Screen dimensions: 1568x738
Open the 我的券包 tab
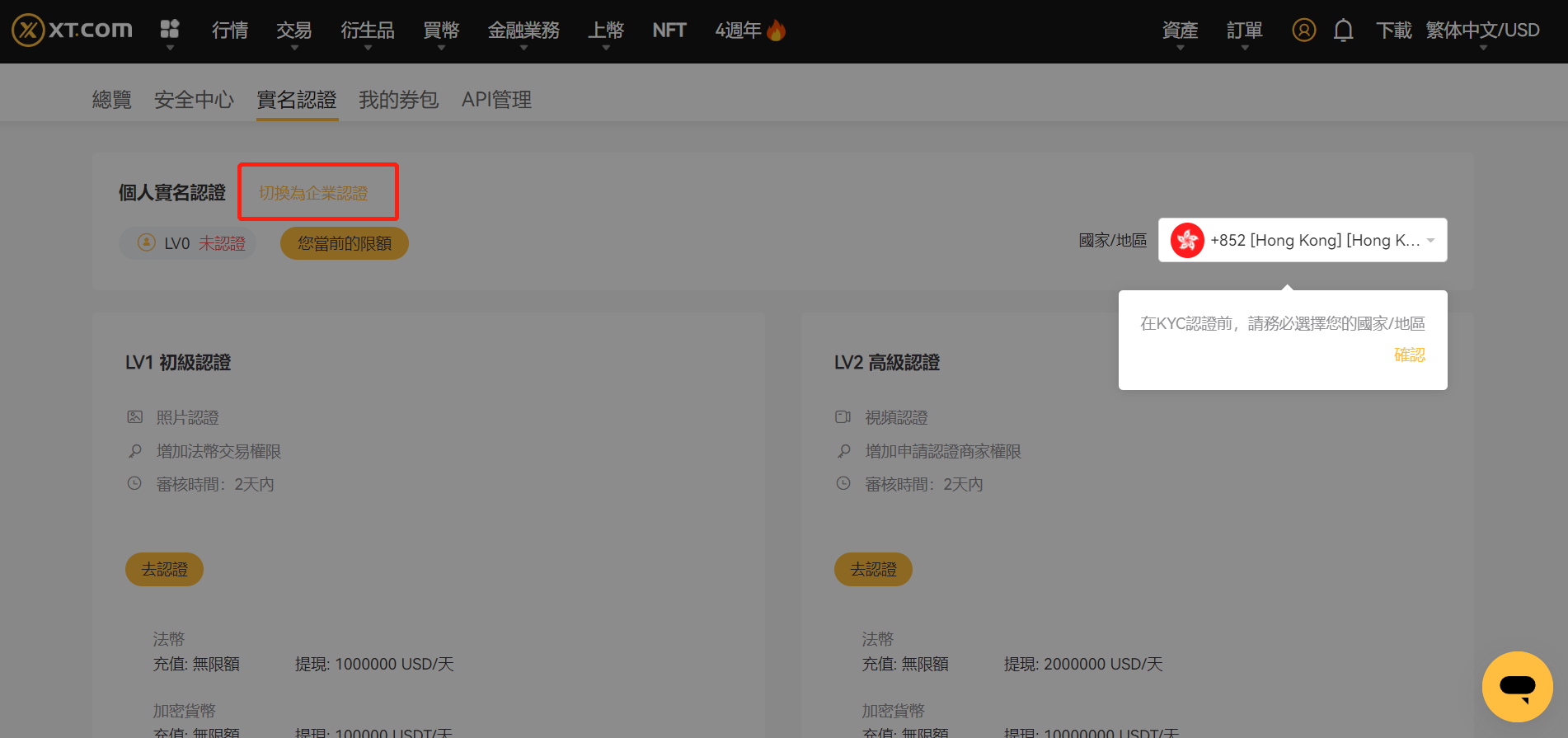(x=399, y=100)
